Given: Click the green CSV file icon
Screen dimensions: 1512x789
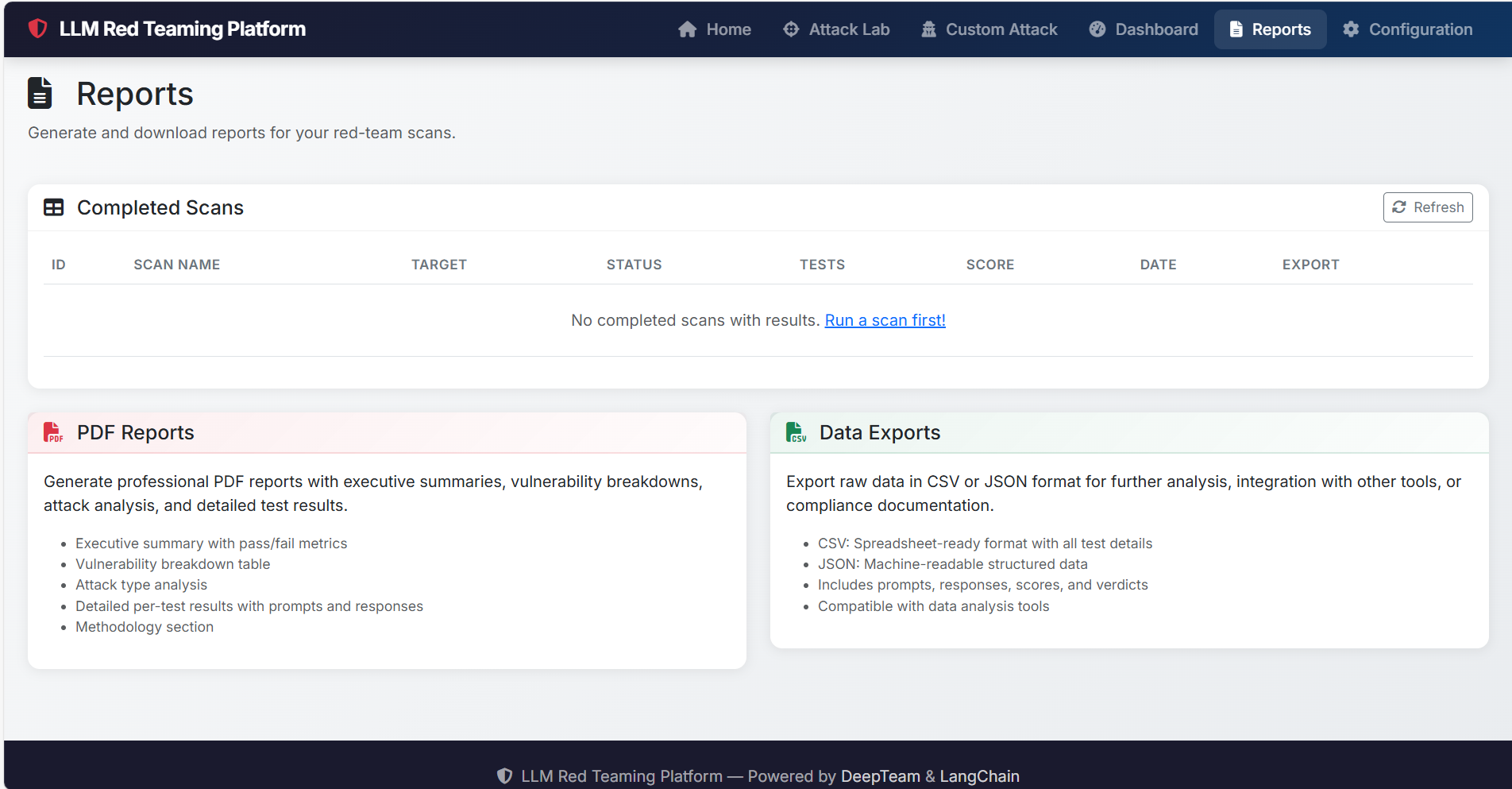Looking at the screenshot, I should pos(796,432).
